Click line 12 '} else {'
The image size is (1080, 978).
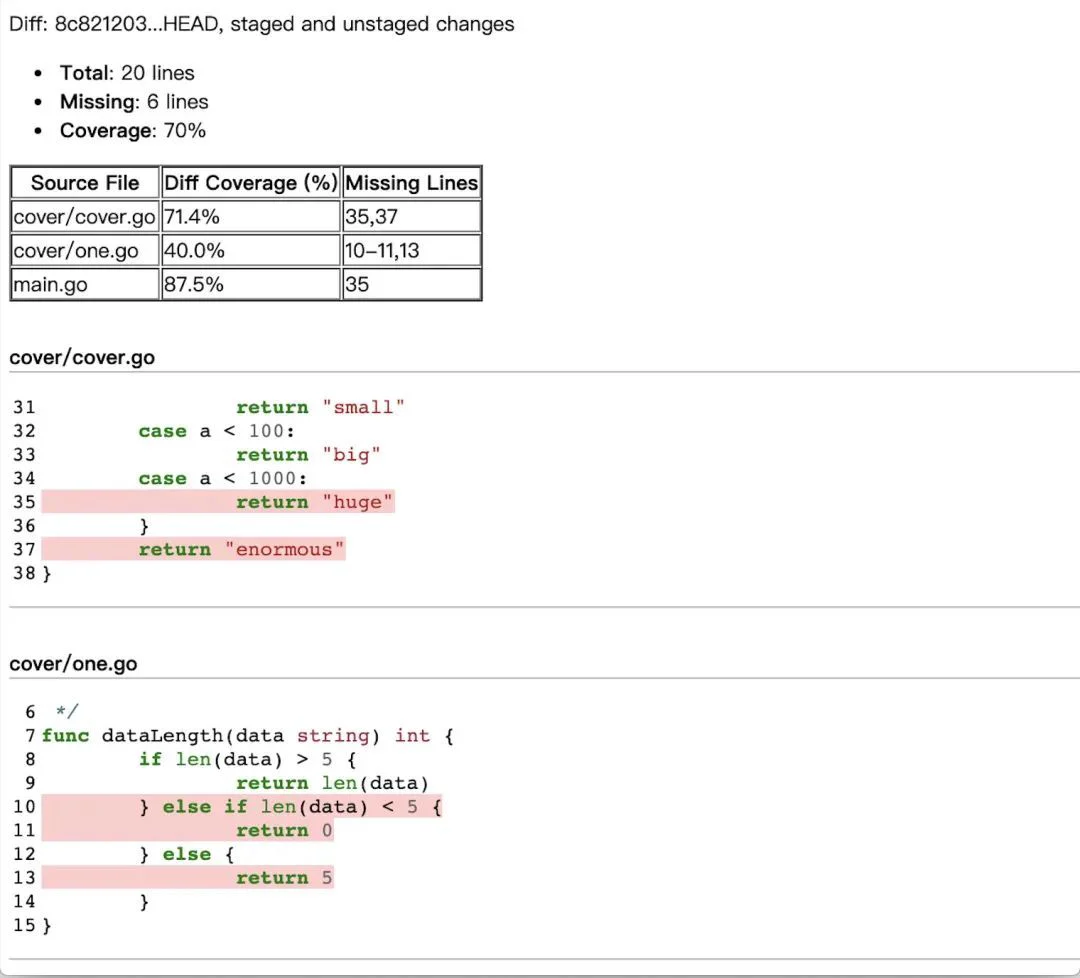coord(187,855)
